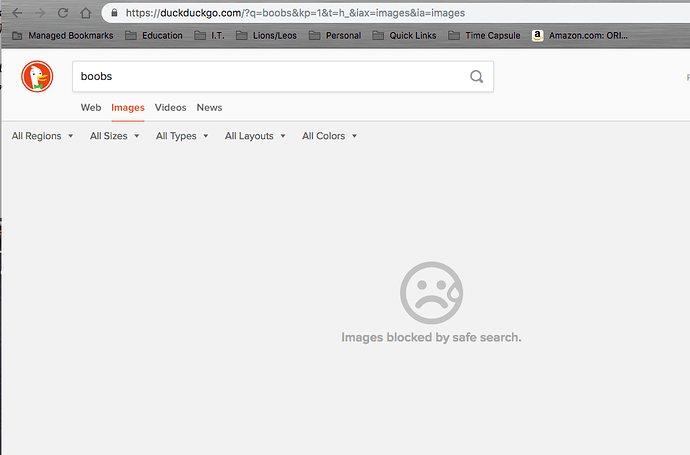Switch to the Videos tab
The width and height of the screenshot is (690, 455).
pyautogui.click(x=170, y=107)
